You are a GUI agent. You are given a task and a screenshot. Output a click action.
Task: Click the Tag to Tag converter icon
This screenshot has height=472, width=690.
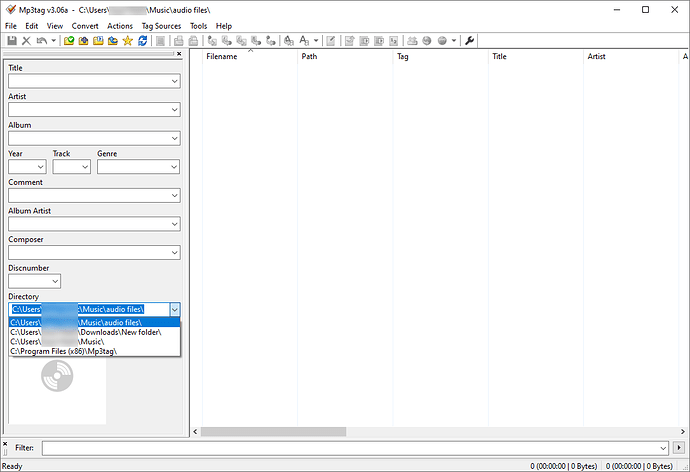(x=271, y=41)
